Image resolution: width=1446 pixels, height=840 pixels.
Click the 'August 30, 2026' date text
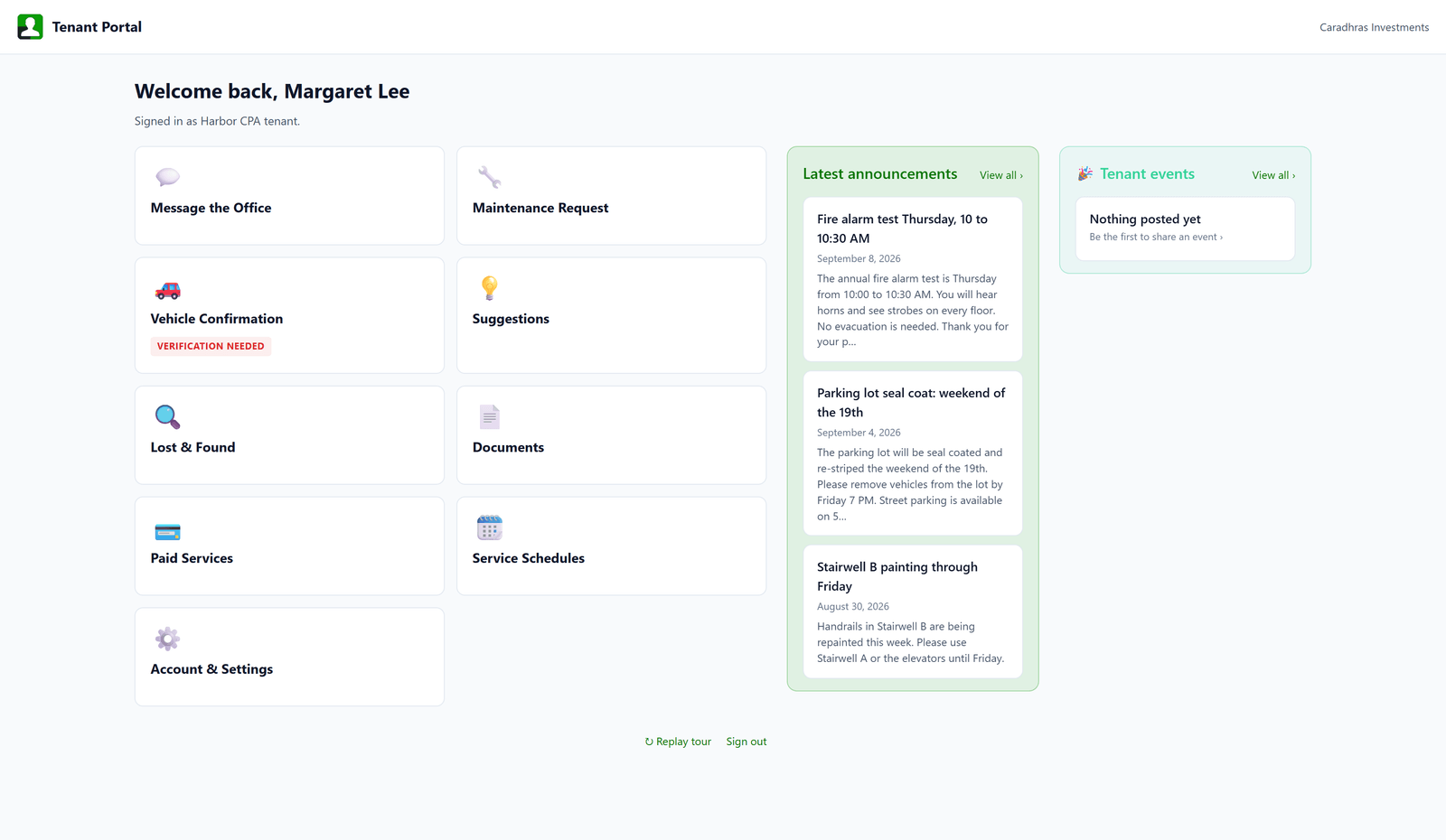(x=853, y=607)
